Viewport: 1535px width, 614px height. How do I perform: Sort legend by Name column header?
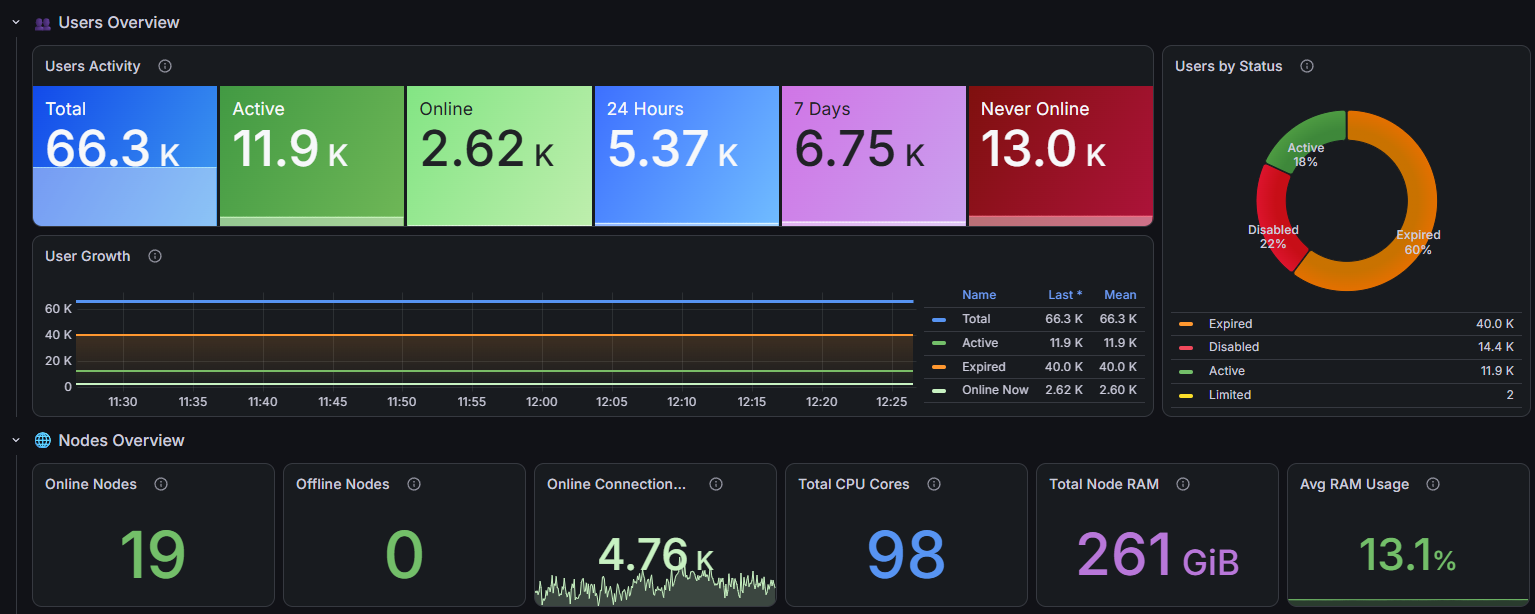(979, 295)
